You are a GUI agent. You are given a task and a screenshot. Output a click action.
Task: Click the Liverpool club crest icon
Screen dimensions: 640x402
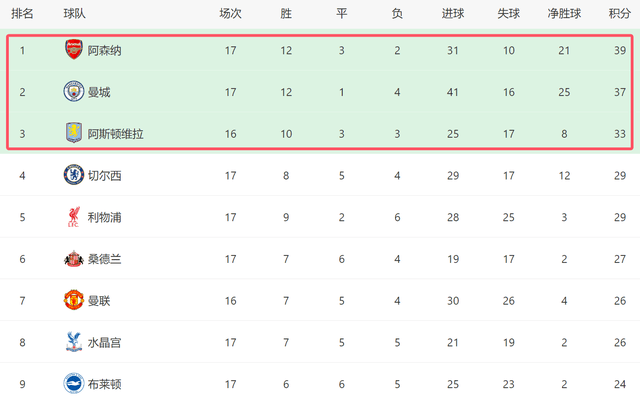point(73,217)
